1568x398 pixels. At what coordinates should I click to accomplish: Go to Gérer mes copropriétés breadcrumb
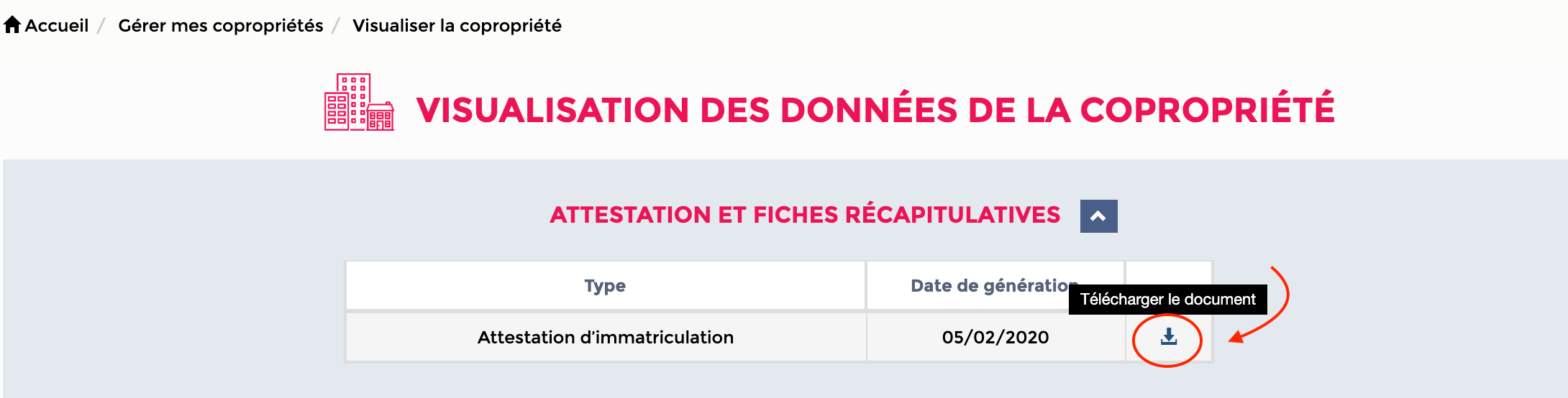[221, 26]
